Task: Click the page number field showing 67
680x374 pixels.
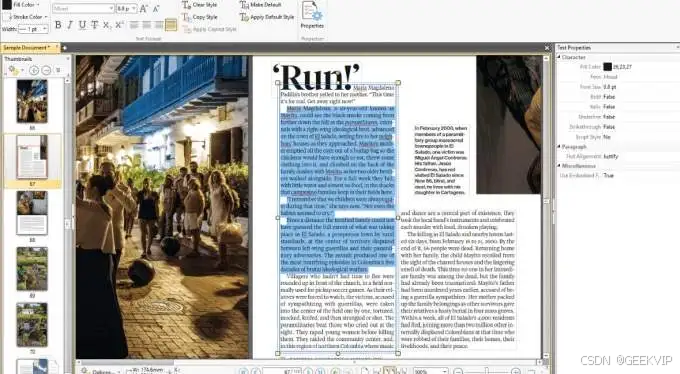Action: (282, 371)
